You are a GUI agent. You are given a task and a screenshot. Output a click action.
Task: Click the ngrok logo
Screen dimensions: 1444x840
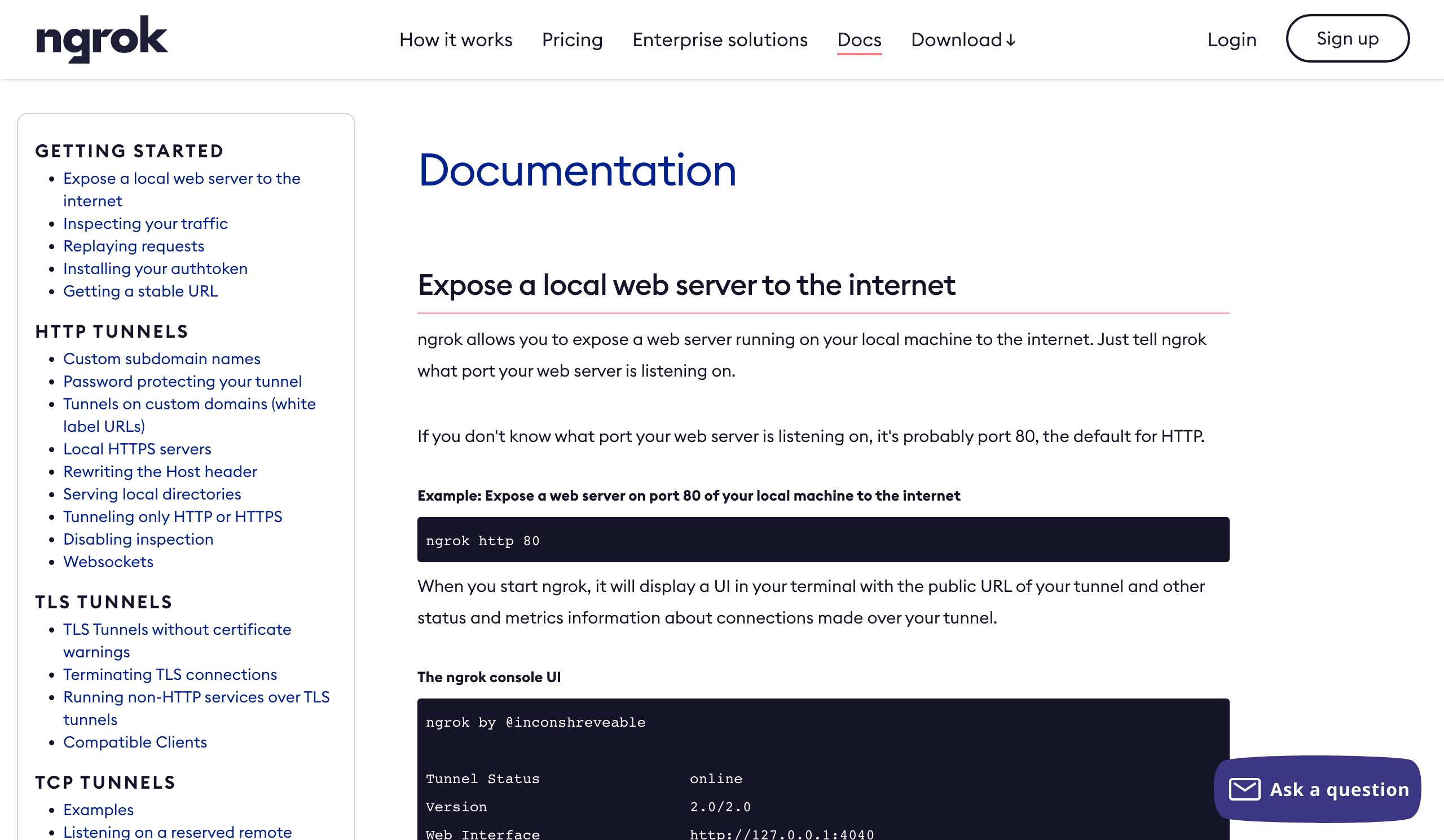click(x=102, y=39)
